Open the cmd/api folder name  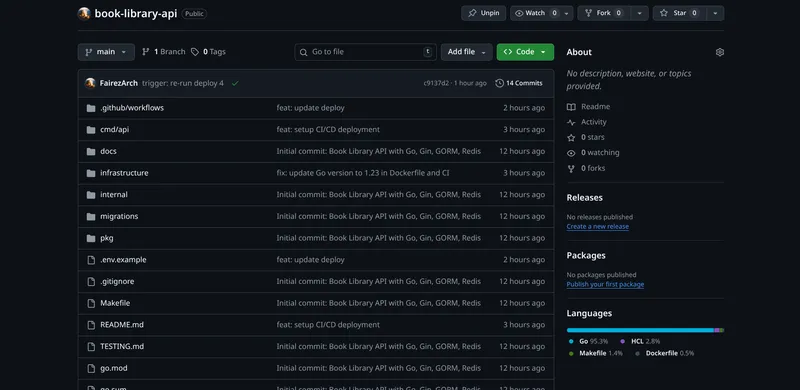[x=115, y=130]
